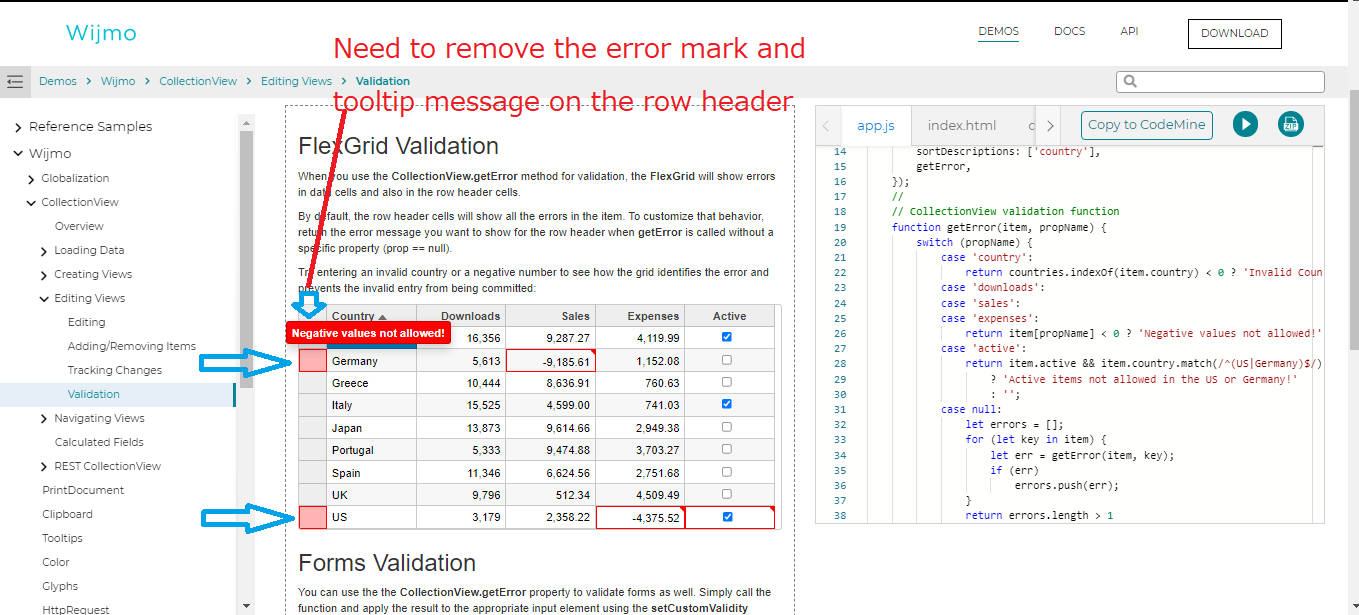Open Editing in the sidebar
Image resolution: width=1359 pixels, height=615 pixels.
coord(86,322)
